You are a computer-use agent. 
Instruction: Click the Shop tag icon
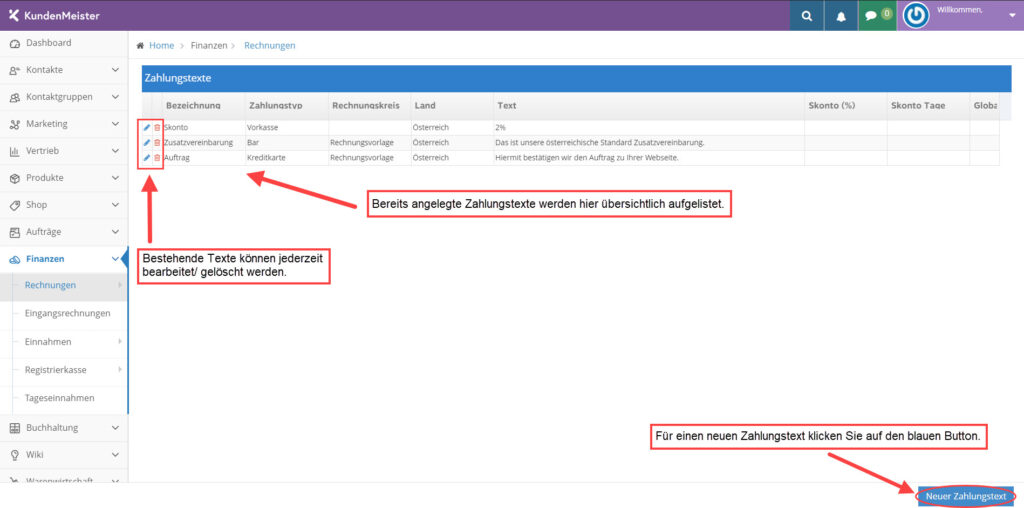tap(14, 205)
